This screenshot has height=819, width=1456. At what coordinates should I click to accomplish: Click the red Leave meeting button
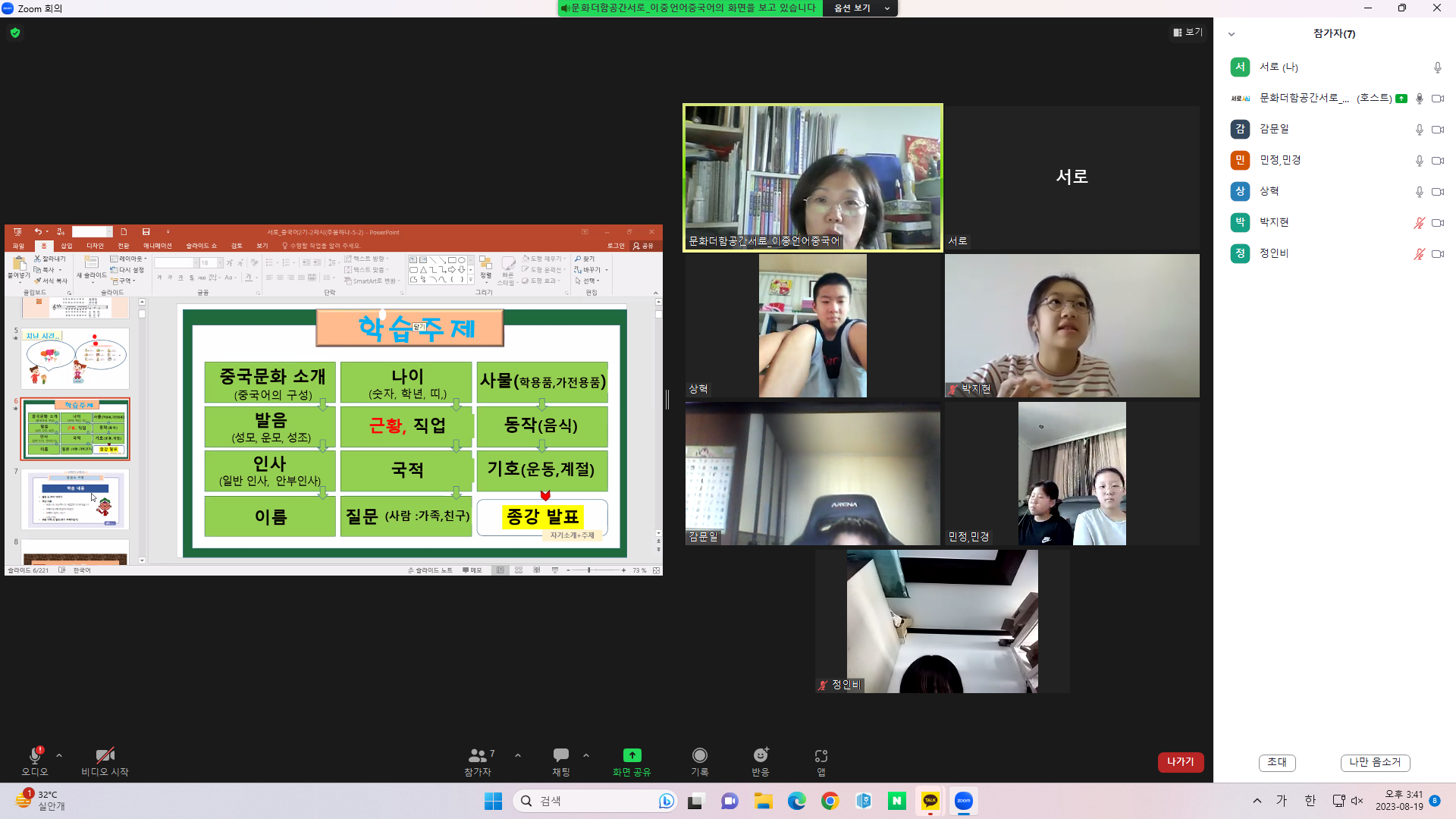click(x=1180, y=762)
